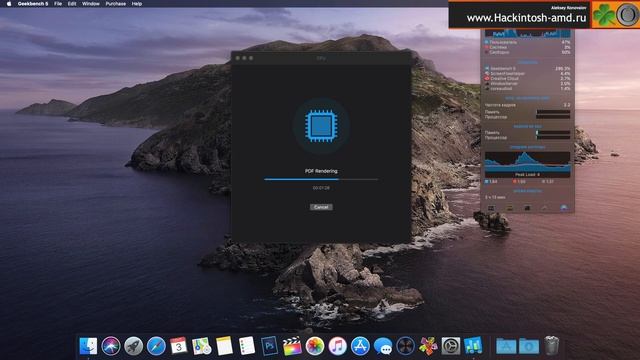Open Calendar icon showing date 3

(179, 346)
